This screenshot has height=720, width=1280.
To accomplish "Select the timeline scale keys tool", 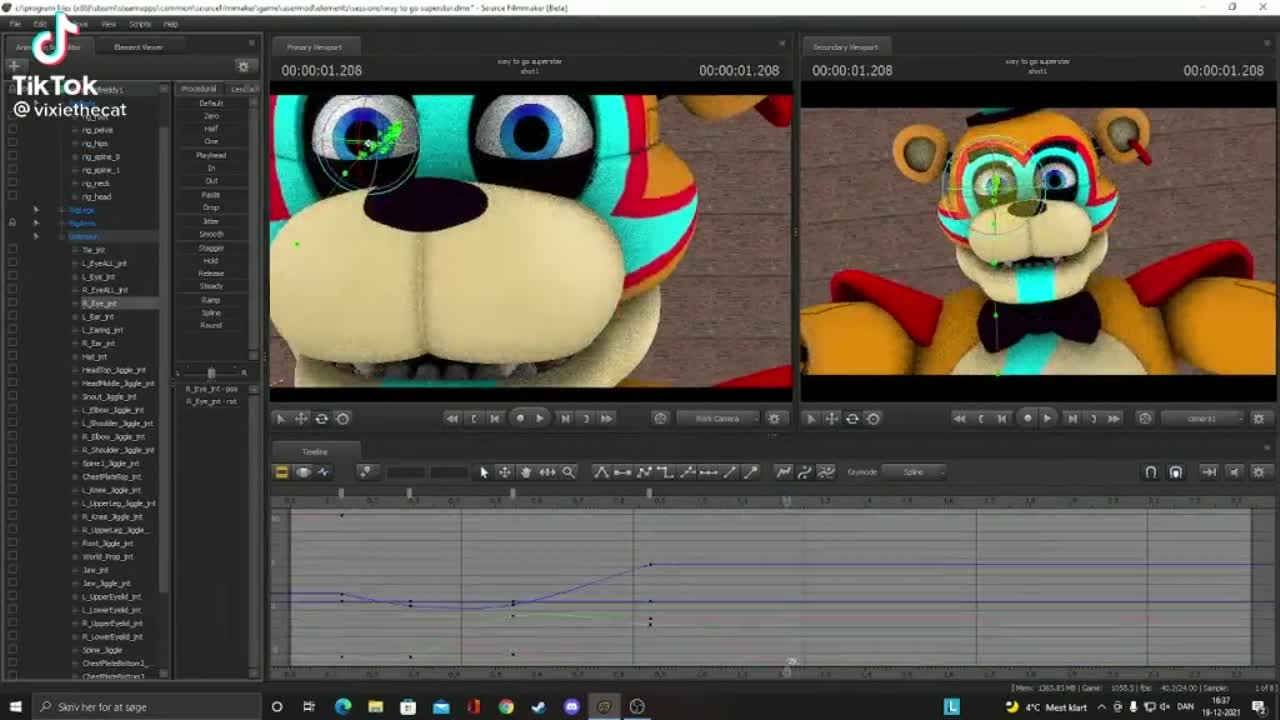I will (x=547, y=472).
